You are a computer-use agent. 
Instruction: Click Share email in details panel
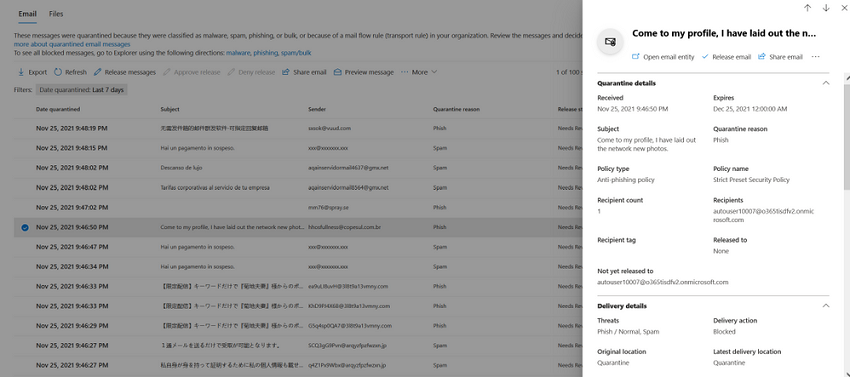tap(780, 57)
